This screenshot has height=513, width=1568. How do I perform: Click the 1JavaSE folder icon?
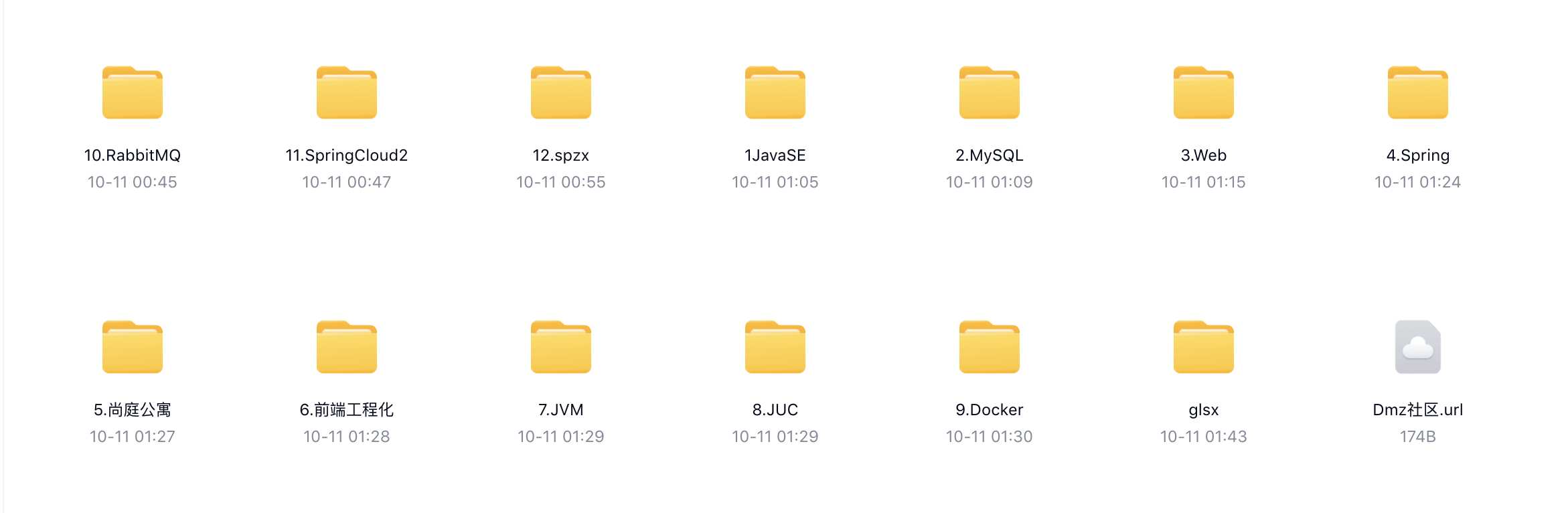click(775, 92)
